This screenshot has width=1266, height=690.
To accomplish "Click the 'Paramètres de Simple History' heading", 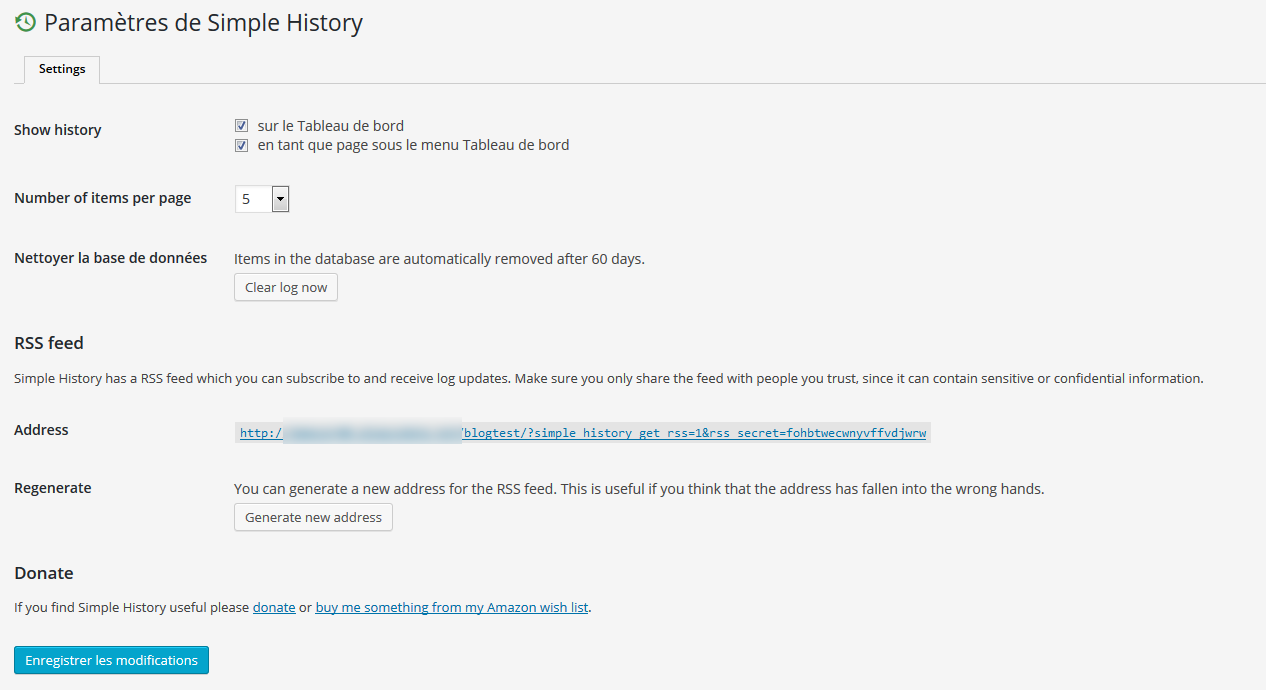I will (203, 22).
